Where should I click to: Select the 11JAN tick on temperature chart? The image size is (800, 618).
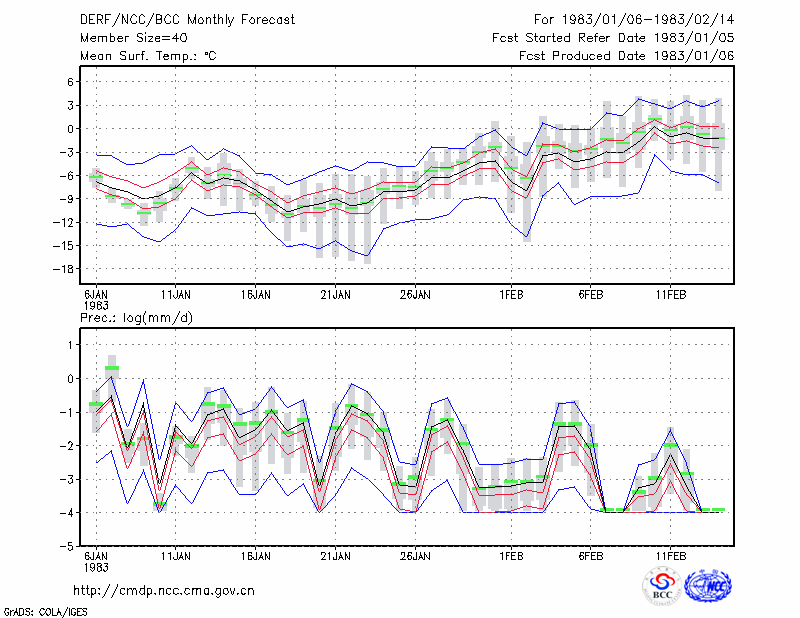176,295
